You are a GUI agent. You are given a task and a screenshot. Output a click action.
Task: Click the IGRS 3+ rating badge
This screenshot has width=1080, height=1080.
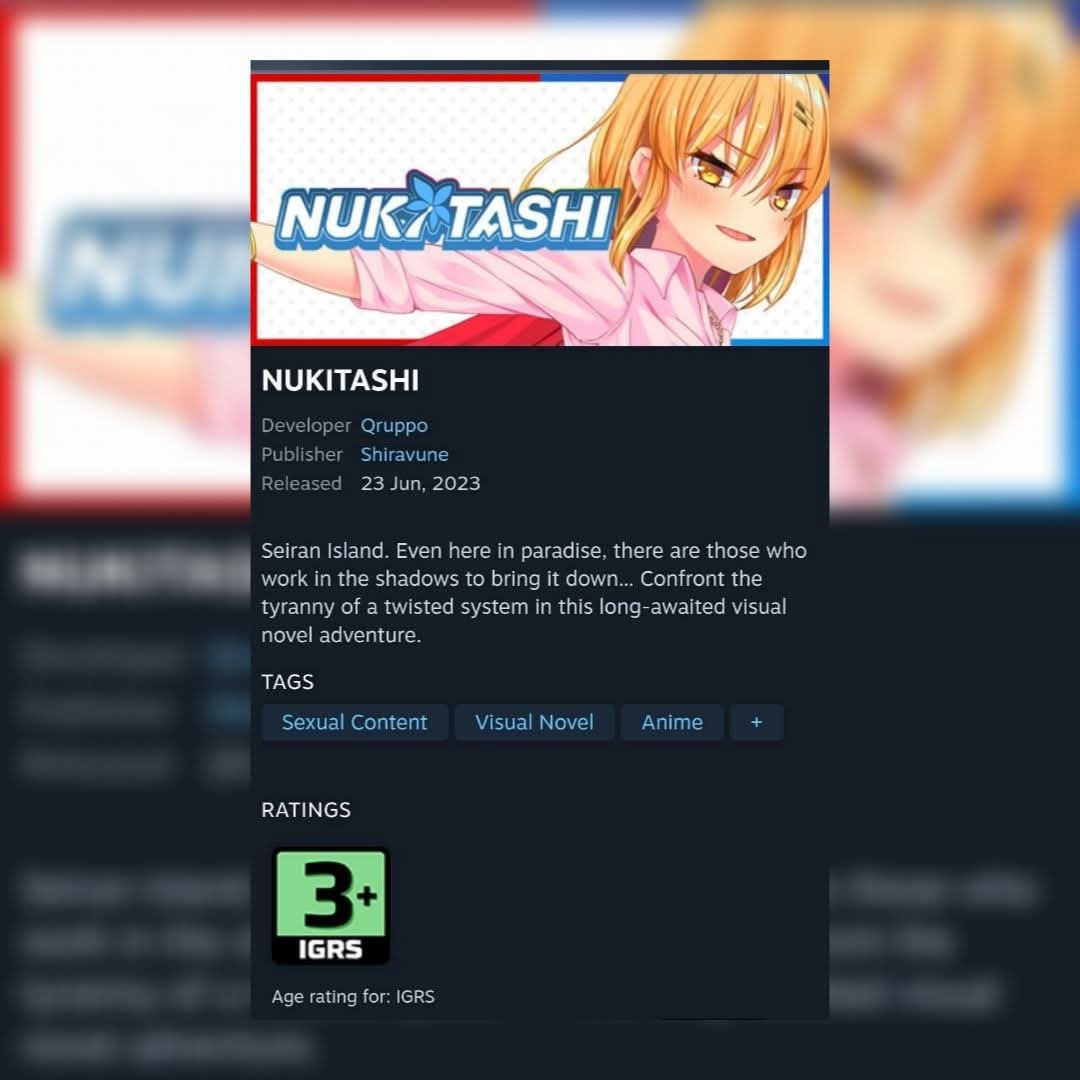(331, 906)
